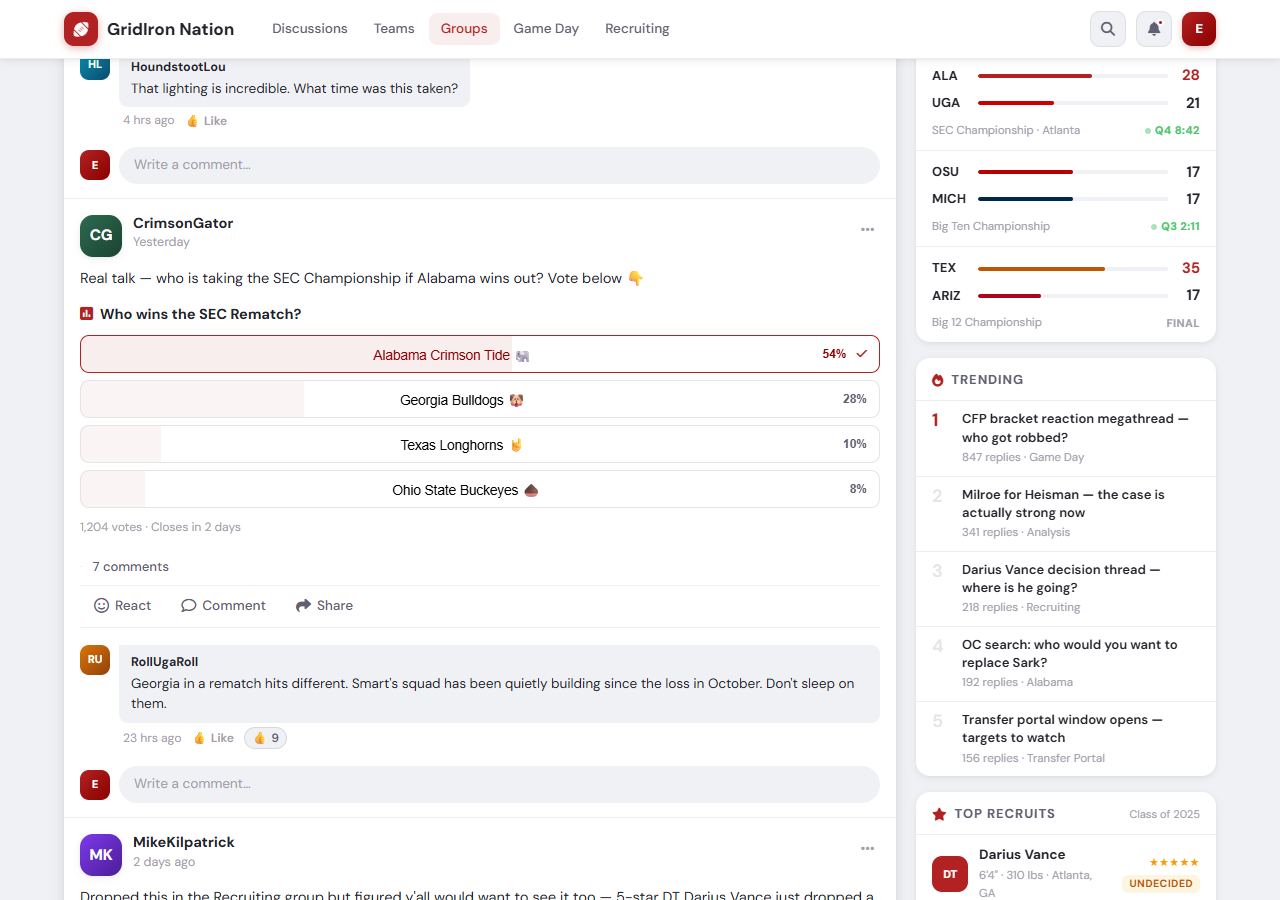The height and width of the screenshot is (900, 1280).
Task: Click the Q3 2:11 game status
Action: coord(1176,226)
